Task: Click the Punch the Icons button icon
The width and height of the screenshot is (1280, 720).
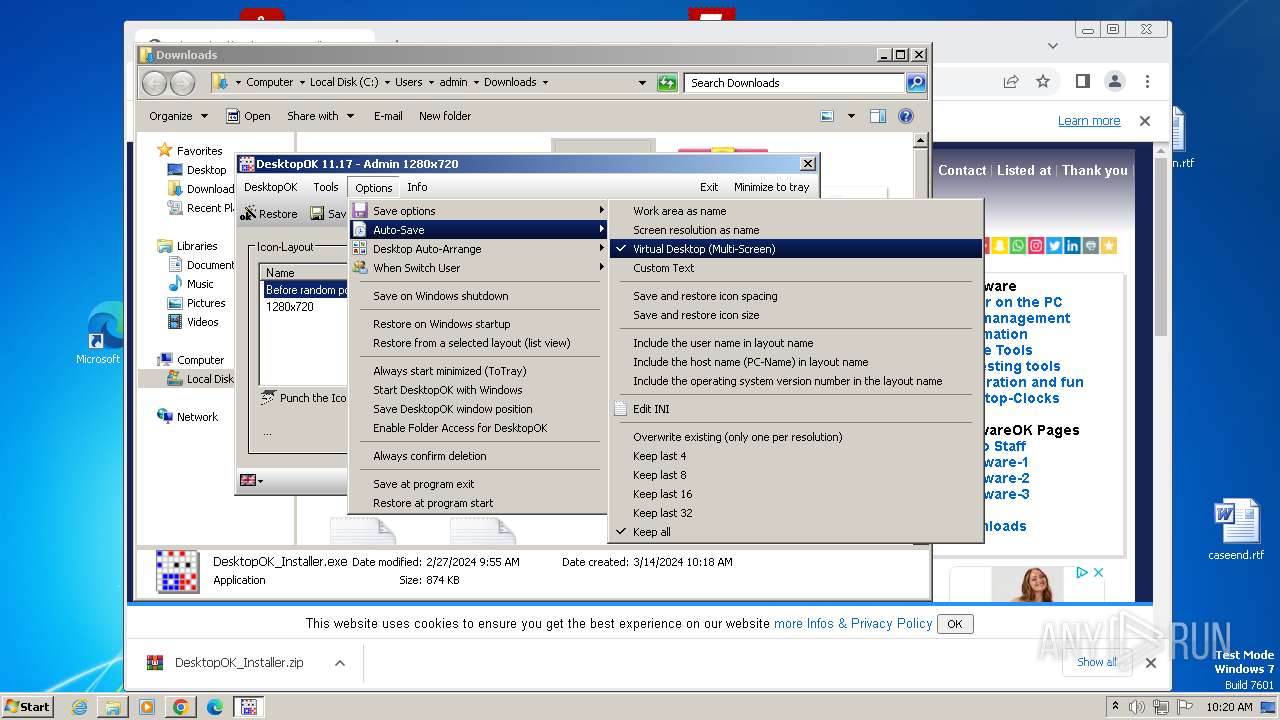Action: tap(268, 398)
